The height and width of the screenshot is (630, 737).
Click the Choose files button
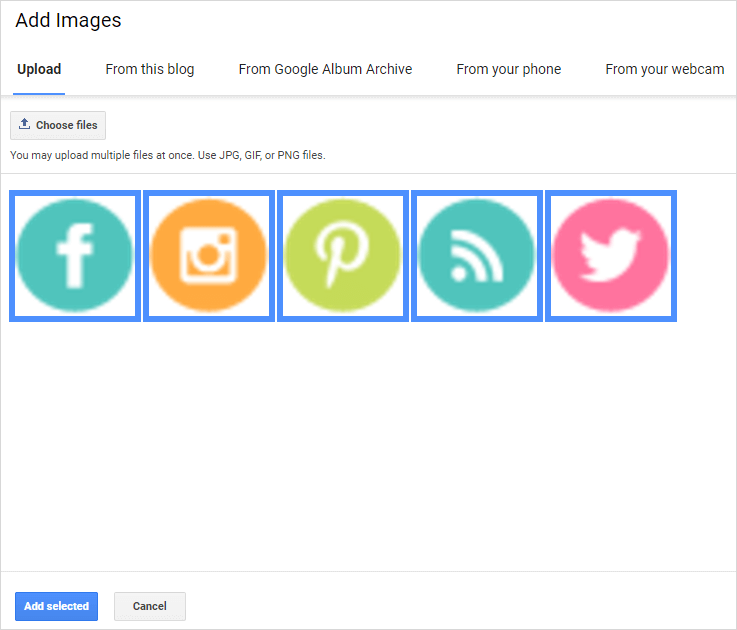click(x=58, y=125)
